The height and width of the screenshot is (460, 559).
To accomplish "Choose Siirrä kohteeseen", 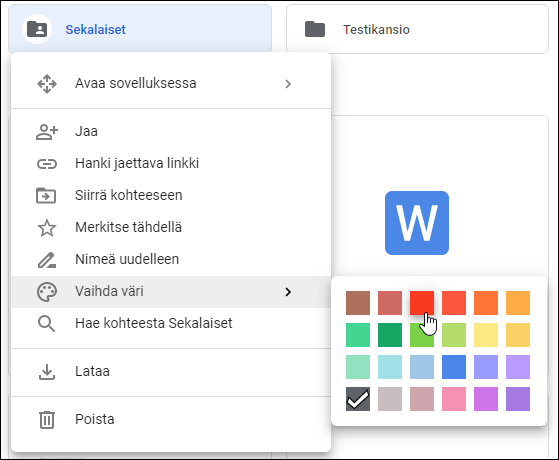I will click(x=171, y=195).
